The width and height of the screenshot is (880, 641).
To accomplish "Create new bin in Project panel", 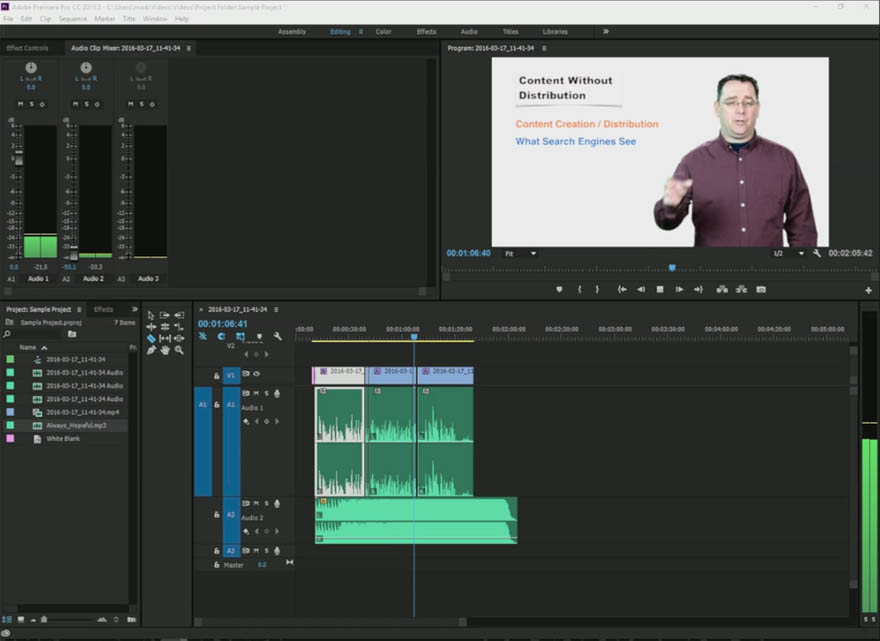I will point(72,334).
